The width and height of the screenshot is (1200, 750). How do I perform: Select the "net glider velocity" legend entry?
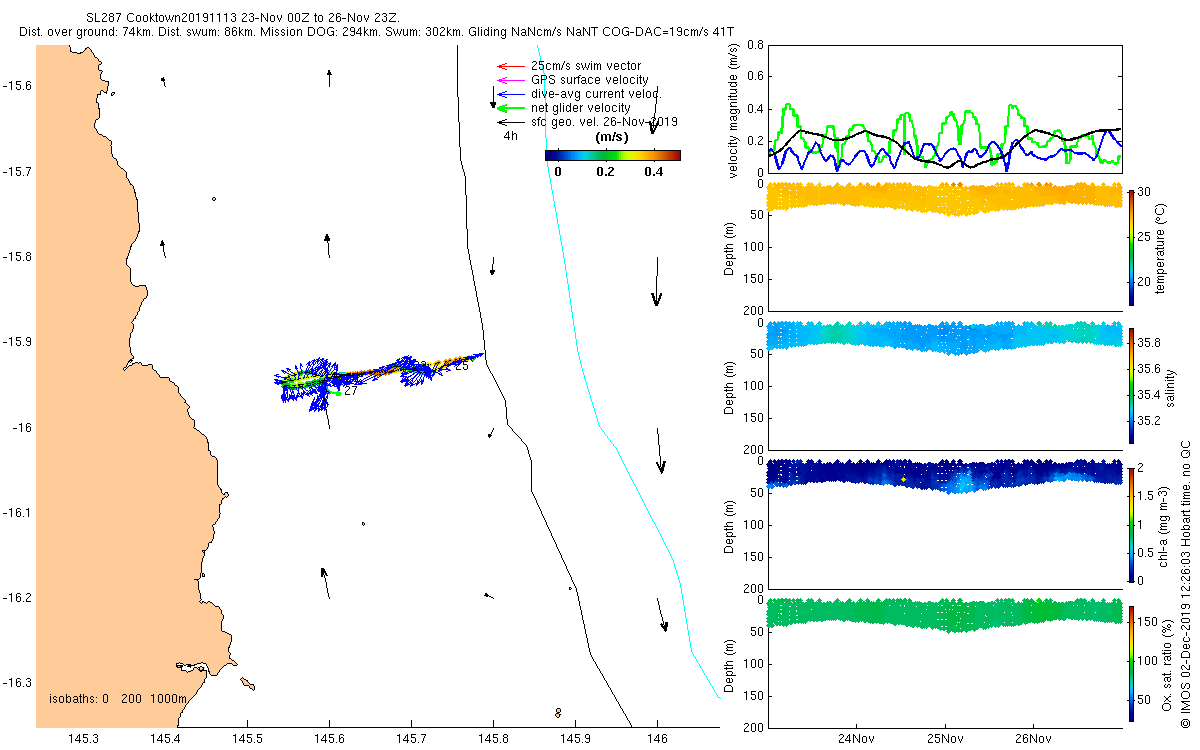[581, 108]
